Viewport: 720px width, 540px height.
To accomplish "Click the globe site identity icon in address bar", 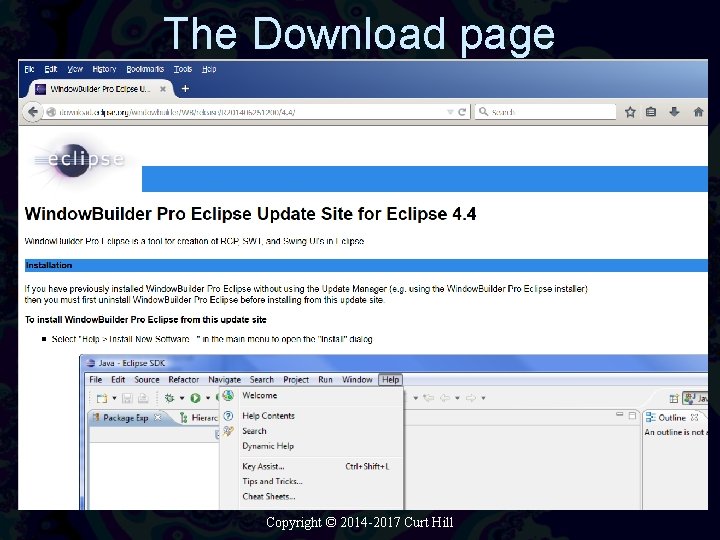I will pyautogui.click(x=51, y=112).
